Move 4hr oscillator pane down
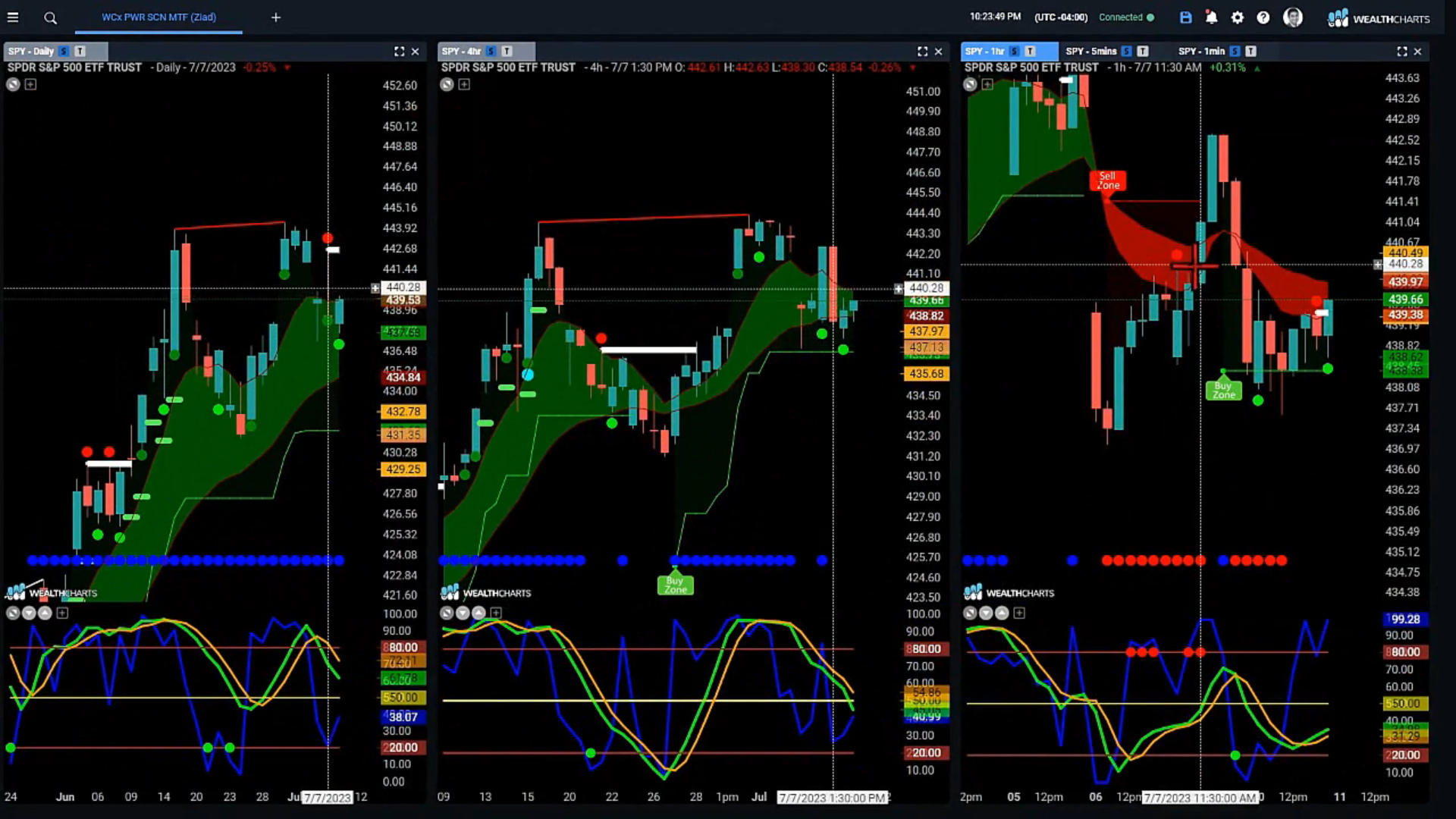The height and width of the screenshot is (819, 1456). [x=463, y=613]
